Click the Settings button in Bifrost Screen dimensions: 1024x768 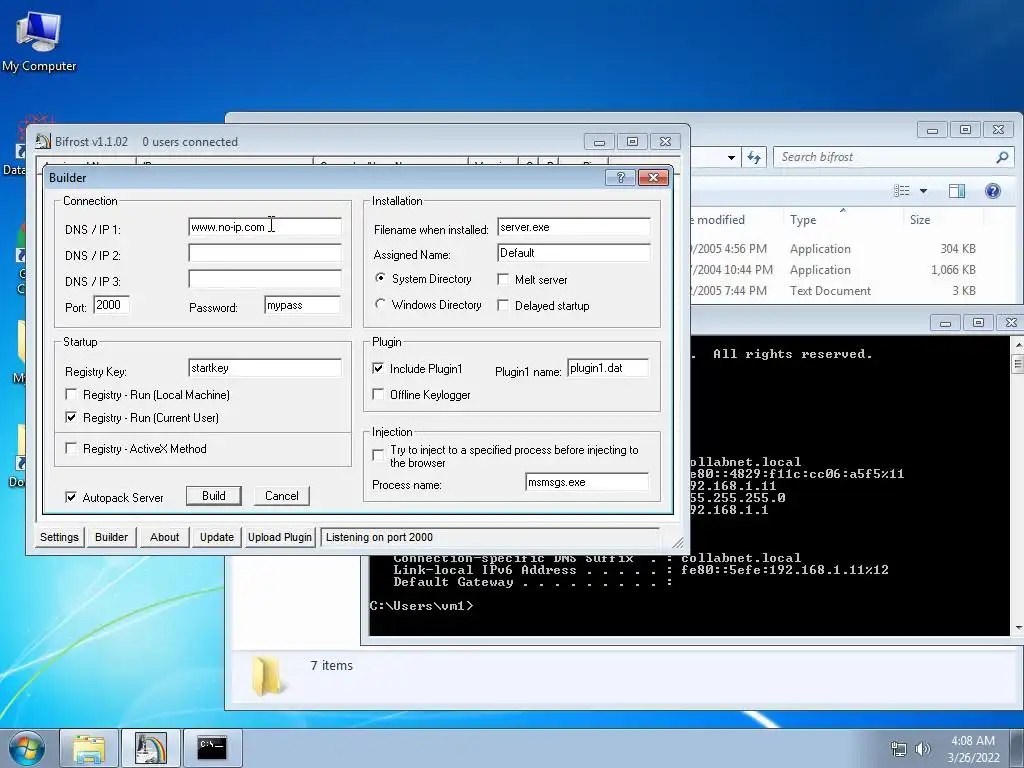[59, 537]
